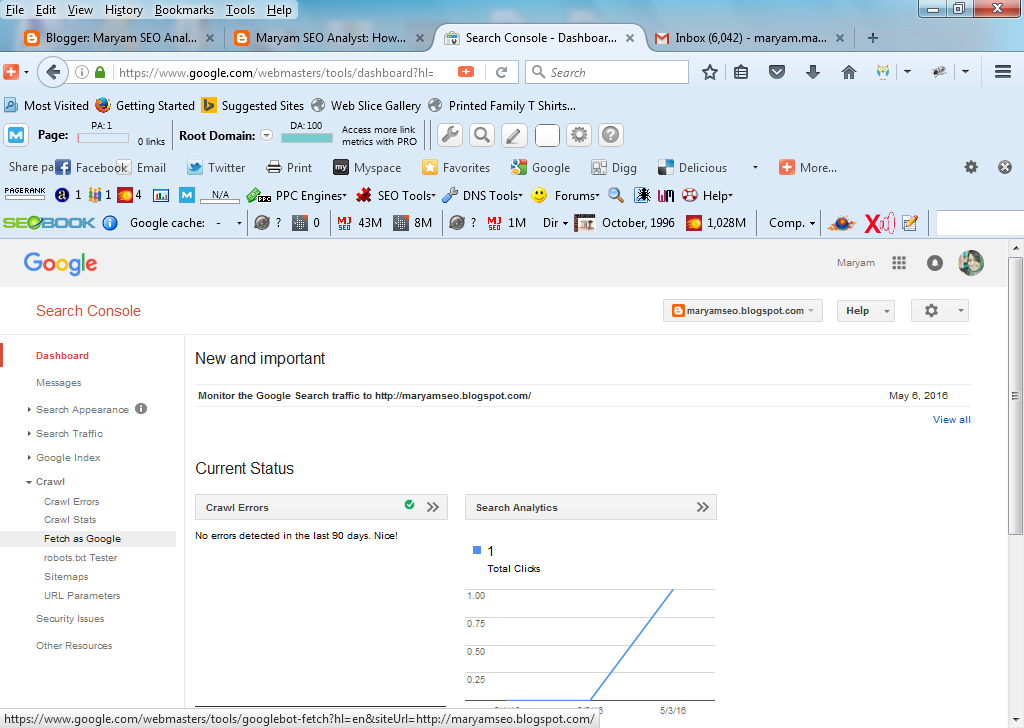Click the notifications bell icon
Image resolution: width=1024 pixels, height=728 pixels.
tap(934, 262)
